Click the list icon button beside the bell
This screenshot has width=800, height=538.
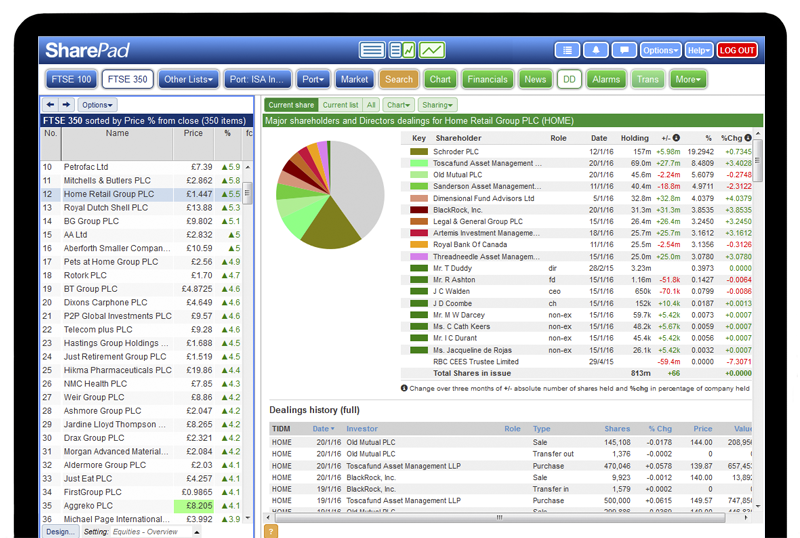point(568,50)
